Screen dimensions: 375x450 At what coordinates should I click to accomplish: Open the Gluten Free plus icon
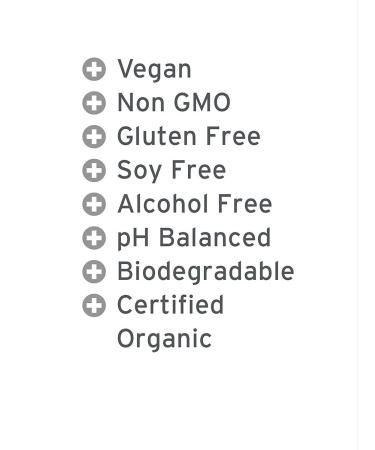click(94, 137)
